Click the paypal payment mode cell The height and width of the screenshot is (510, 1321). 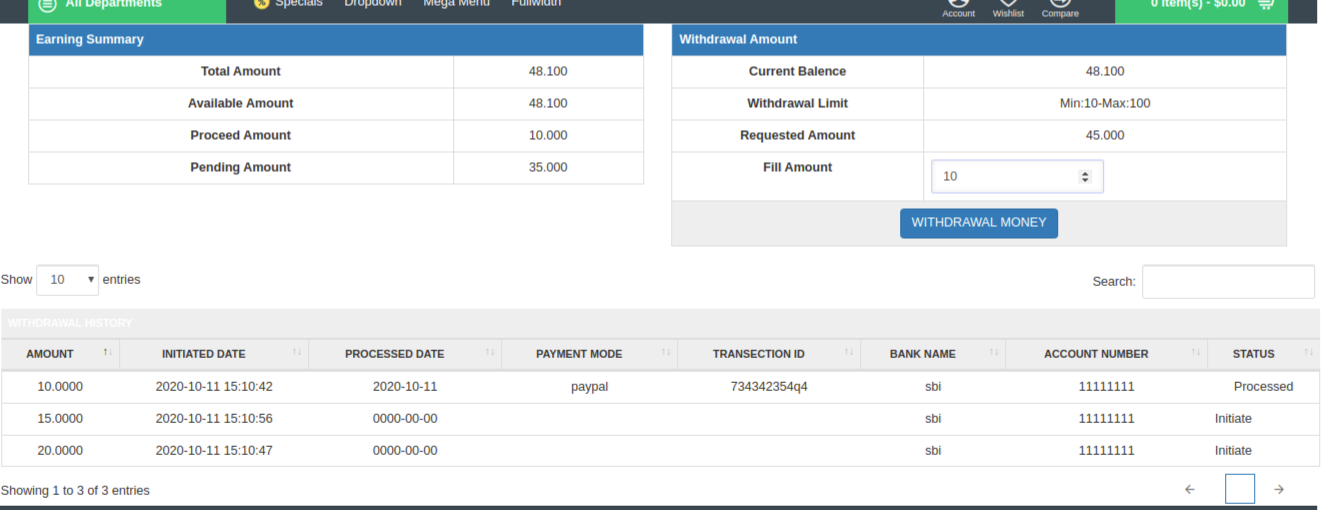pos(589,387)
